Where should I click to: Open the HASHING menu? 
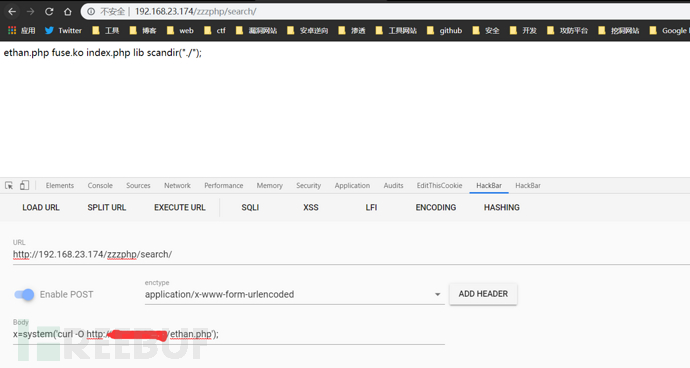tap(502, 207)
